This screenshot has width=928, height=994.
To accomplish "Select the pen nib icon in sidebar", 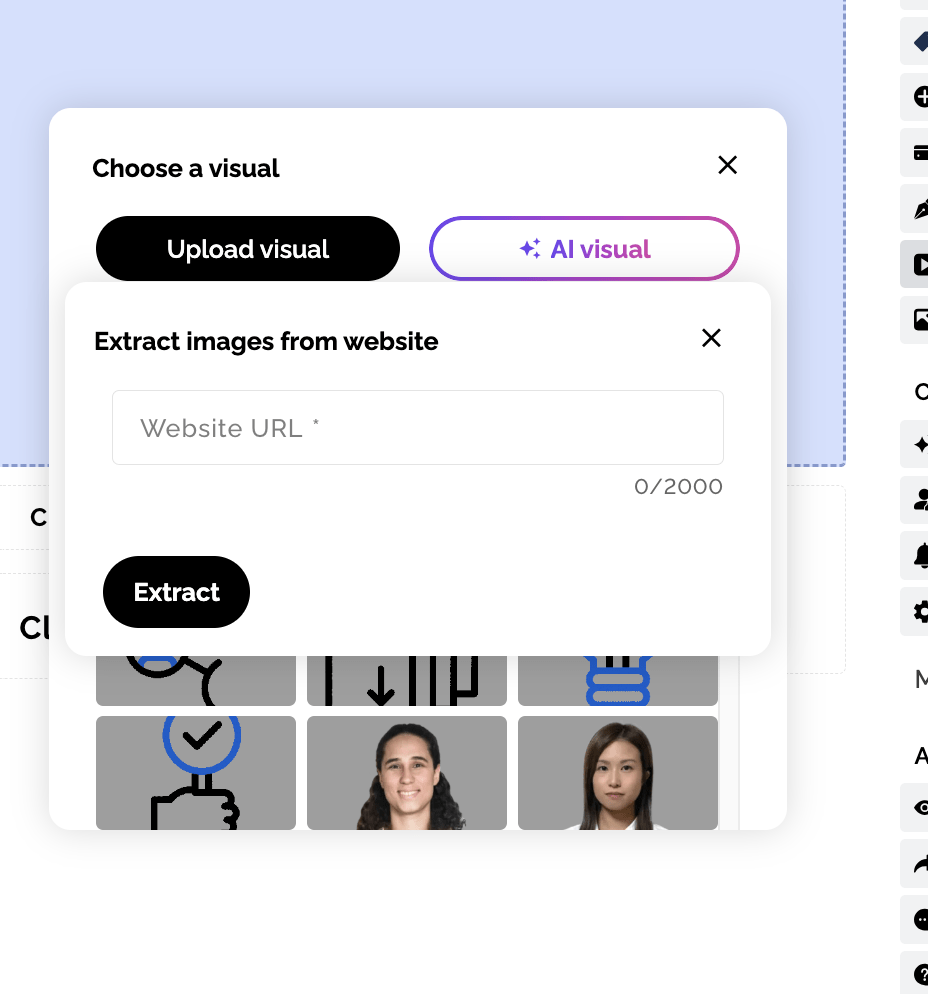I will coord(918,209).
